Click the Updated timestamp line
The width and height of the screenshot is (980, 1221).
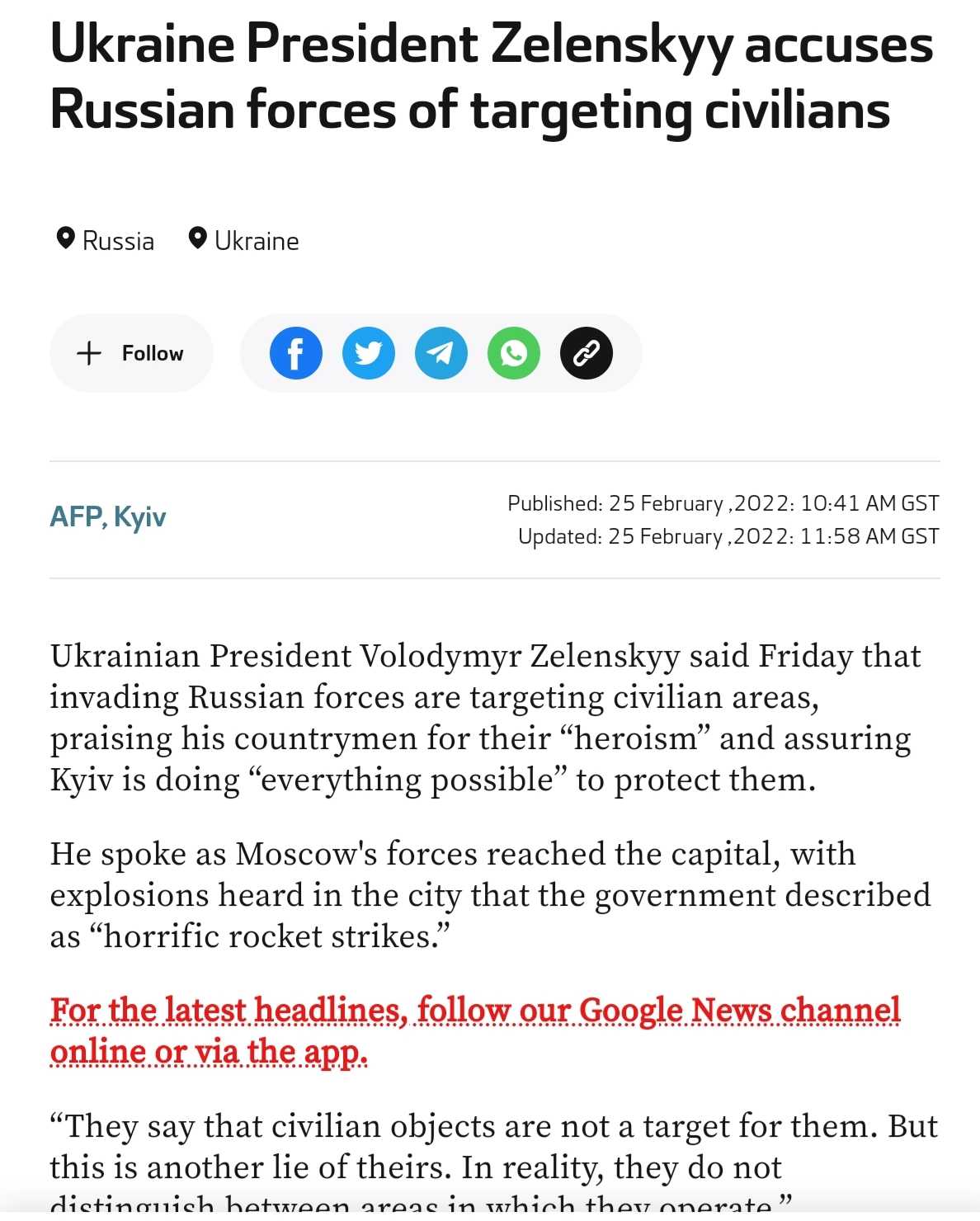point(728,536)
